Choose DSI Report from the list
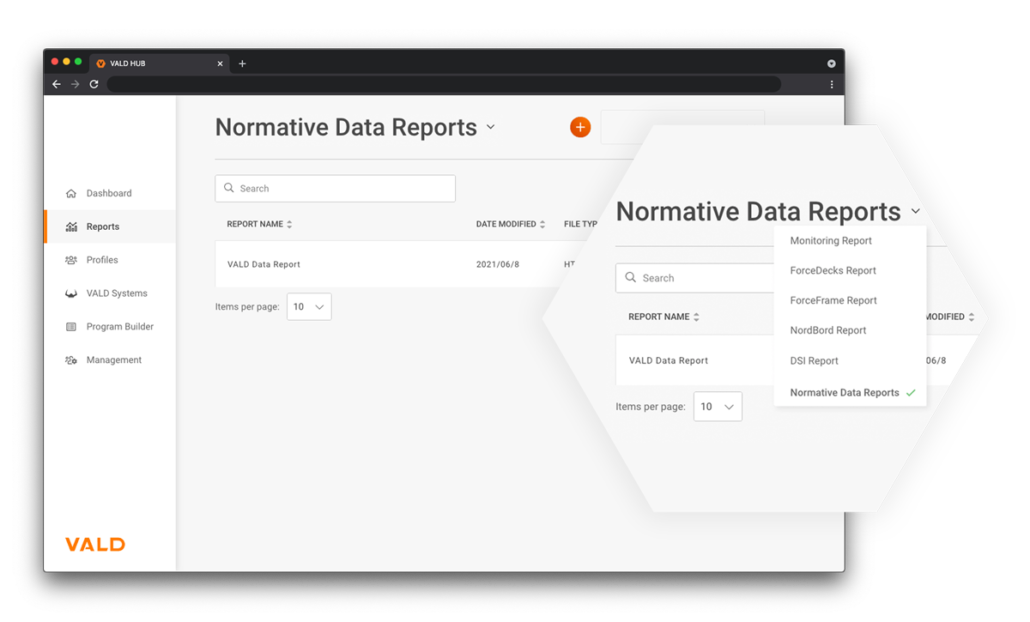The image size is (1030, 622). 814,361
